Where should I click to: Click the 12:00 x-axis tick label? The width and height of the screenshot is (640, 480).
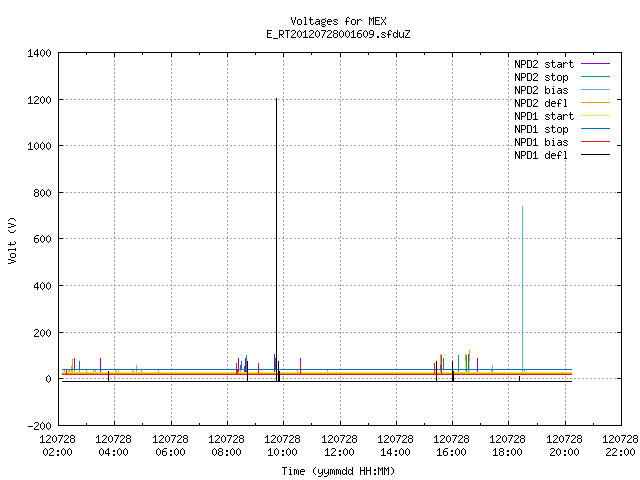click(x=340, y=453)
